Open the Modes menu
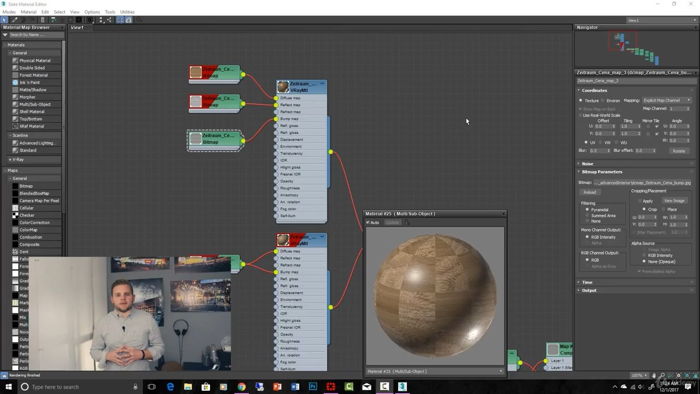This screenshot has height=394, width=700. tap(9, 12)
